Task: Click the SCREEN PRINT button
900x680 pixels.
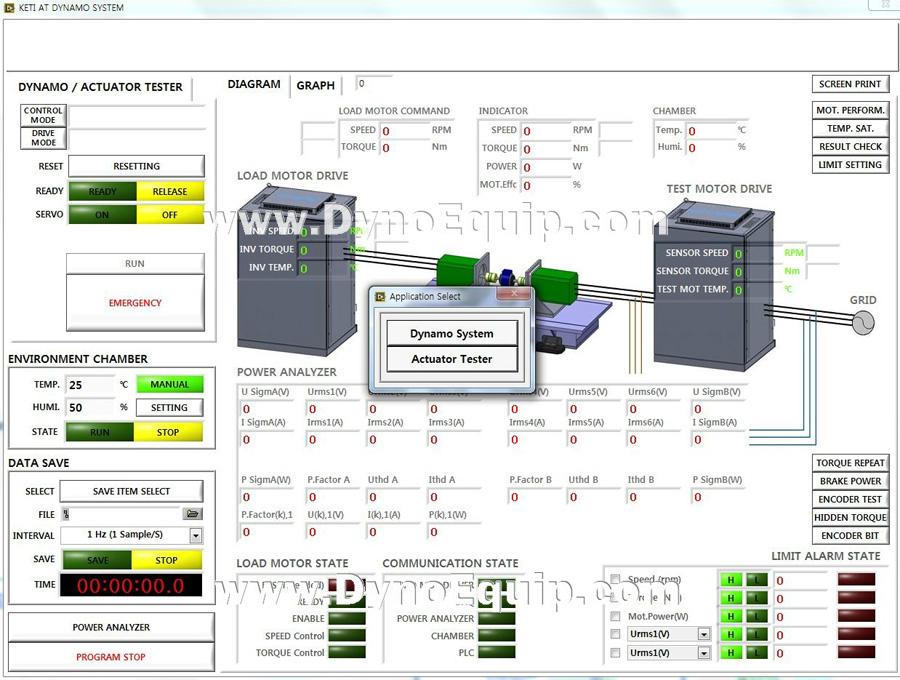Action: tap(850, 85)
